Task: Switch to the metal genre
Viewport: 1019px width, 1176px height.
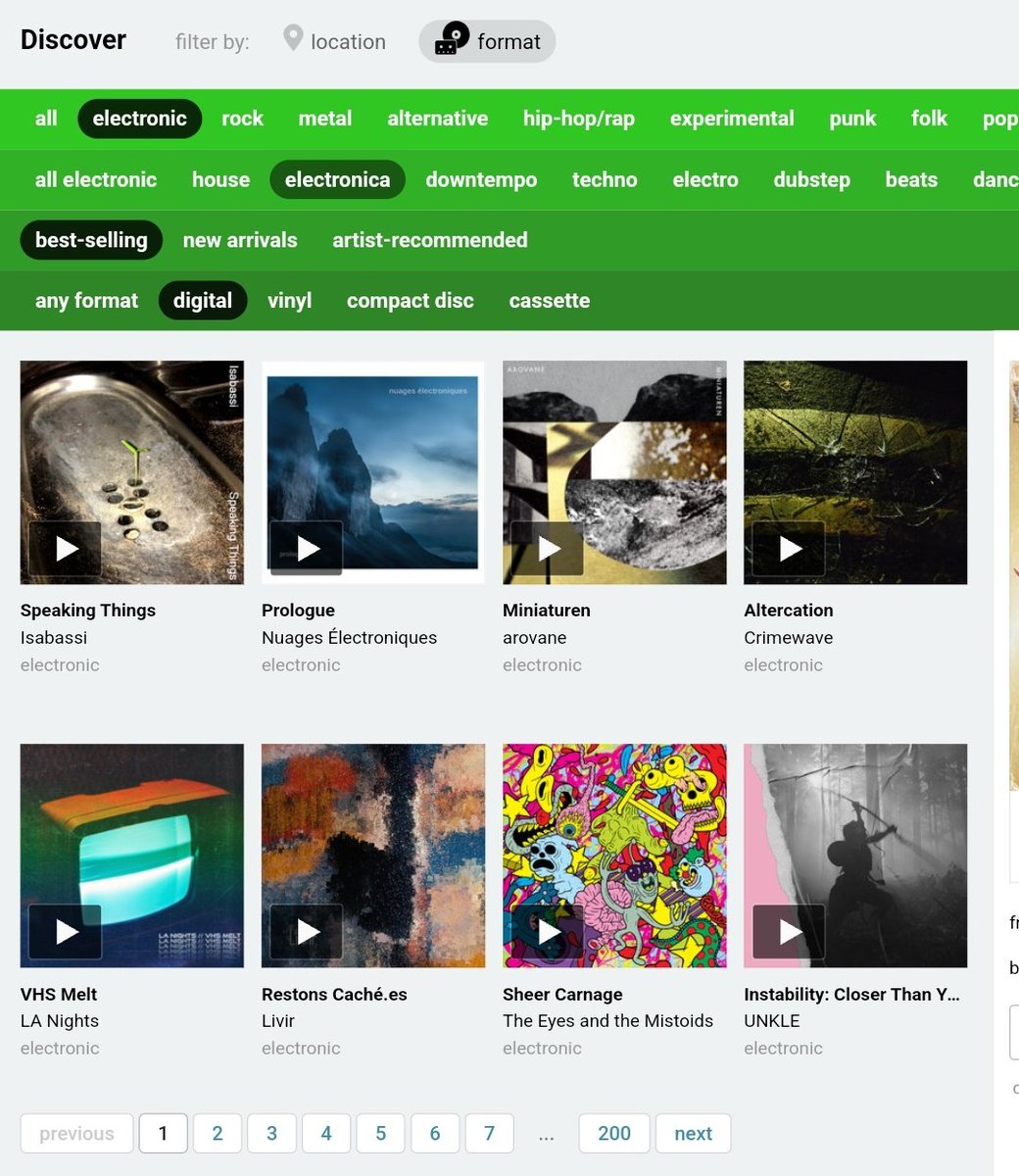Action: (325, 119)
